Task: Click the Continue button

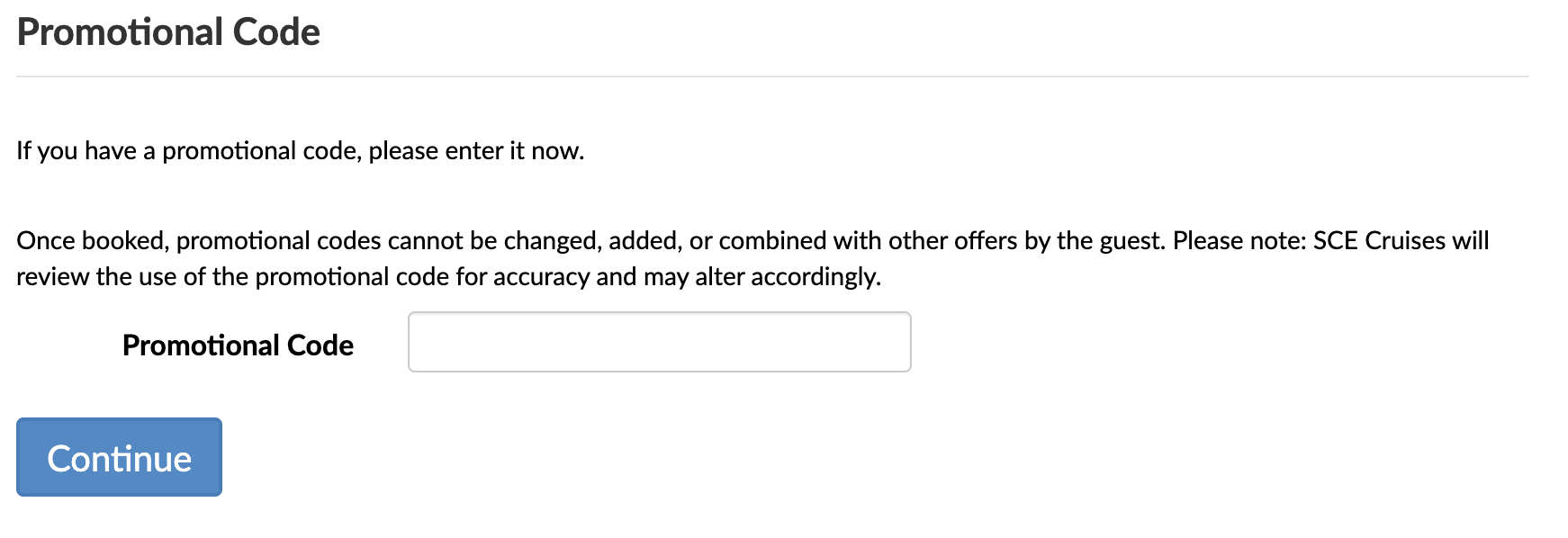Action: point(119,457)
